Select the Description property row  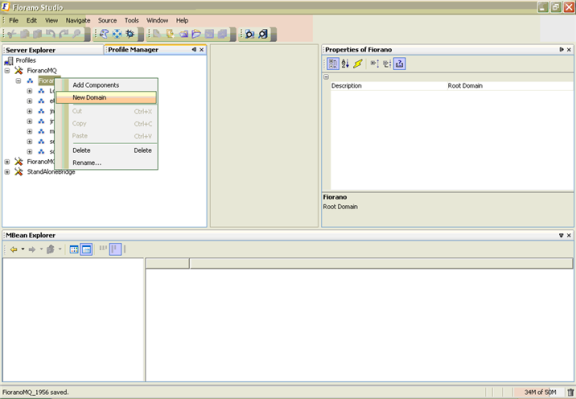(452, 86)
